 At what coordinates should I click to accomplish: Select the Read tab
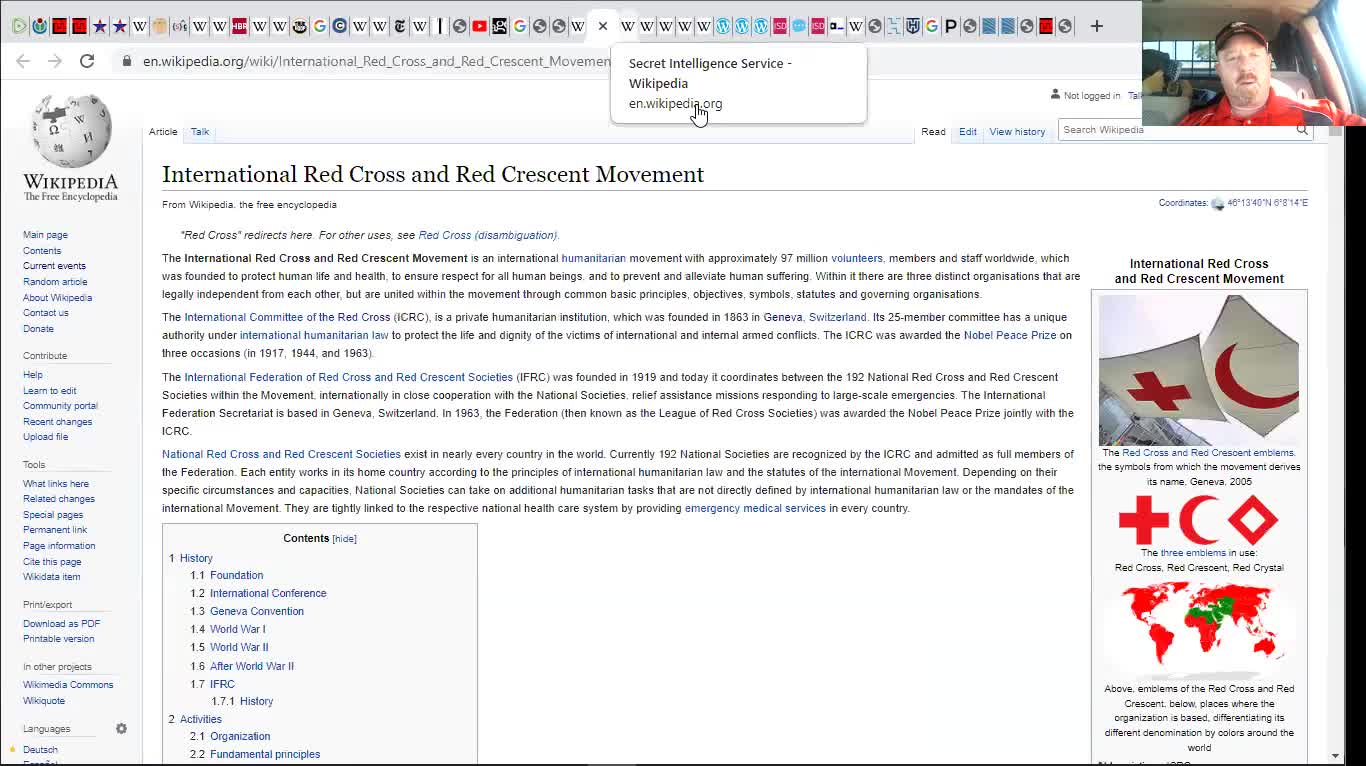(933, 132)
